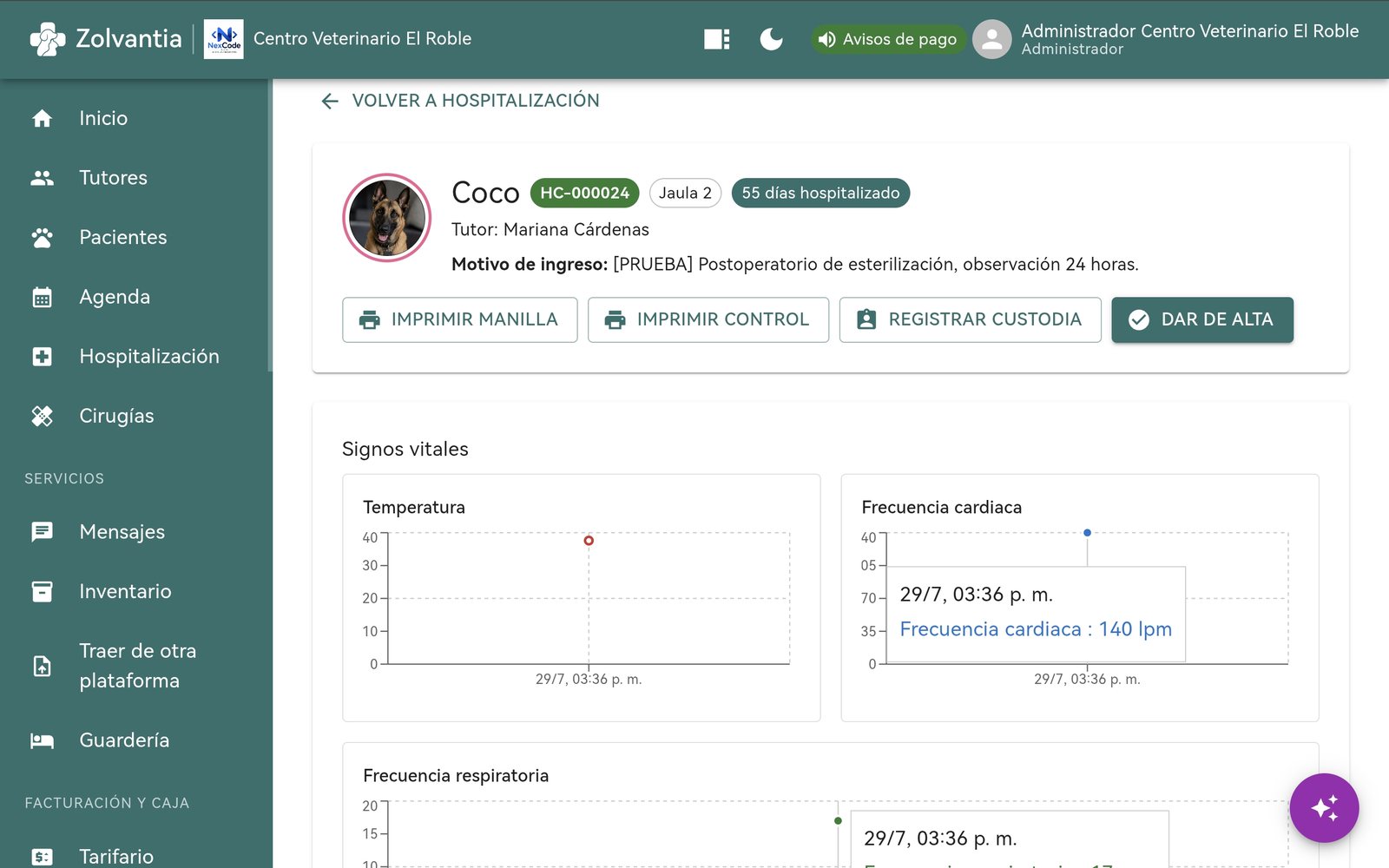This screenshot has width=1389, height=868.
Task: Click the Zolvantia logo icon
Action: tap(48, 39)
